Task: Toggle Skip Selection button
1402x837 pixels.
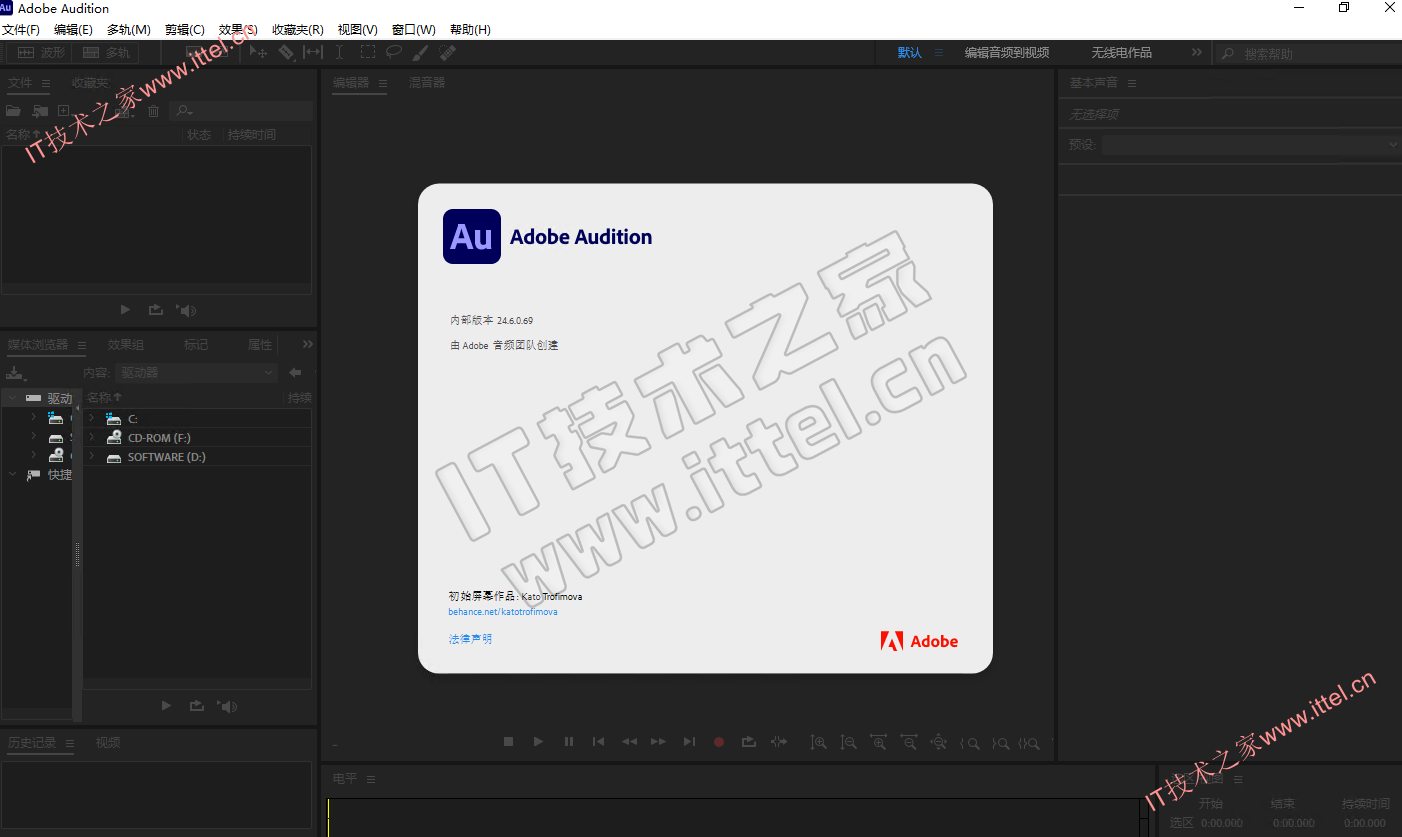Action: pyautogui.click(x=779, y=742)
